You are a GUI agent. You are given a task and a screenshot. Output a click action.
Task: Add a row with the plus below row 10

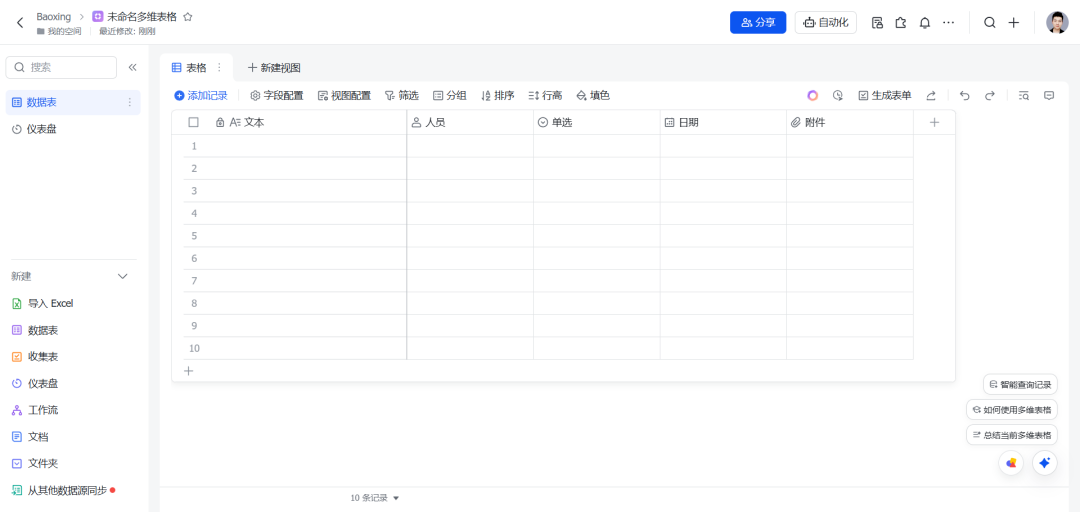point(189,371)
